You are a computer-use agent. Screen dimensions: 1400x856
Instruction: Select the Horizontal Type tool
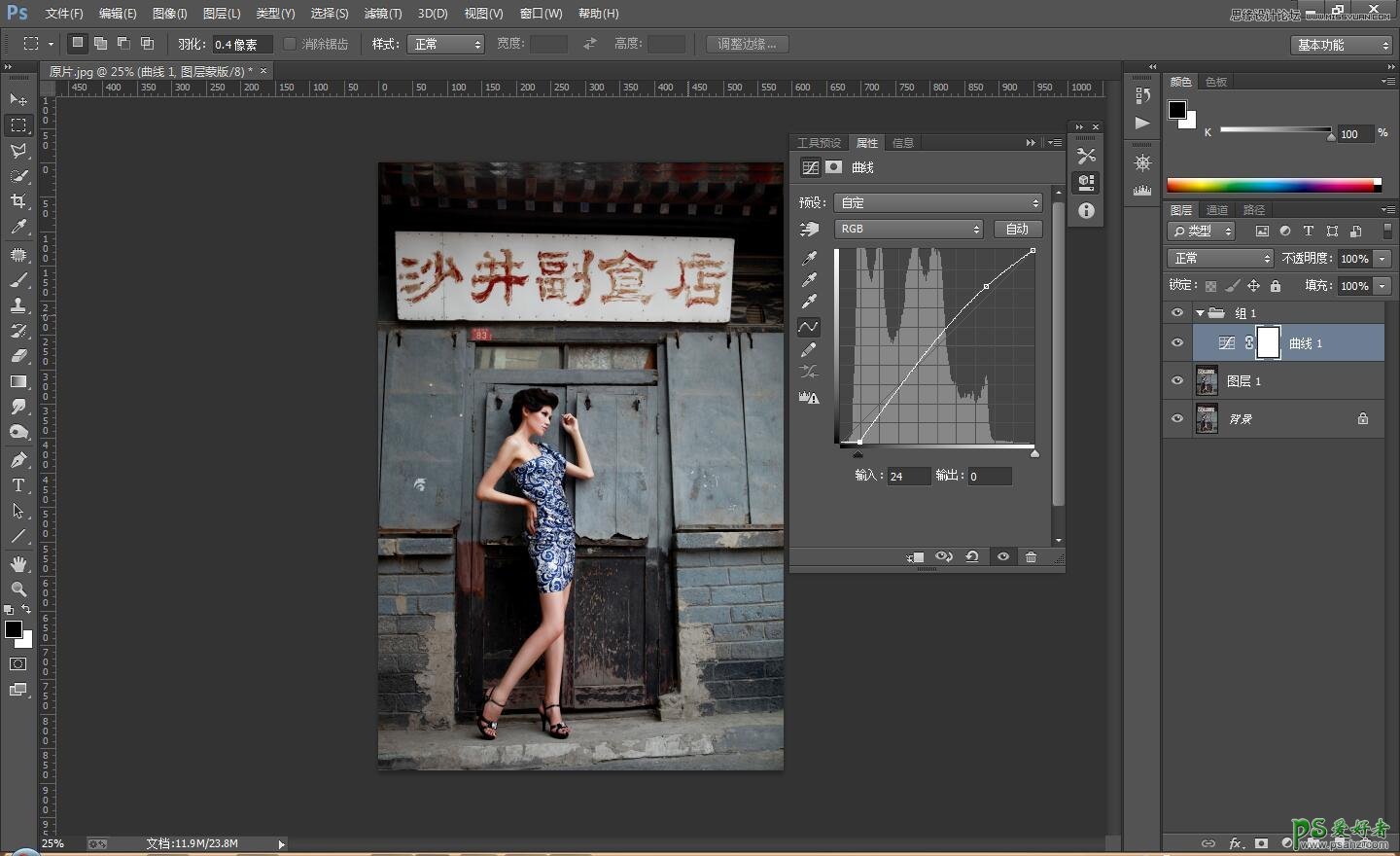point(18,485)
